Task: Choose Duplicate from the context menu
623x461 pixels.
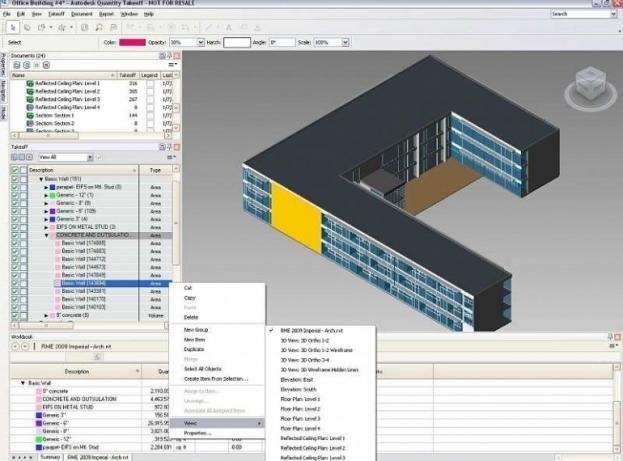Action: [194, 350]
